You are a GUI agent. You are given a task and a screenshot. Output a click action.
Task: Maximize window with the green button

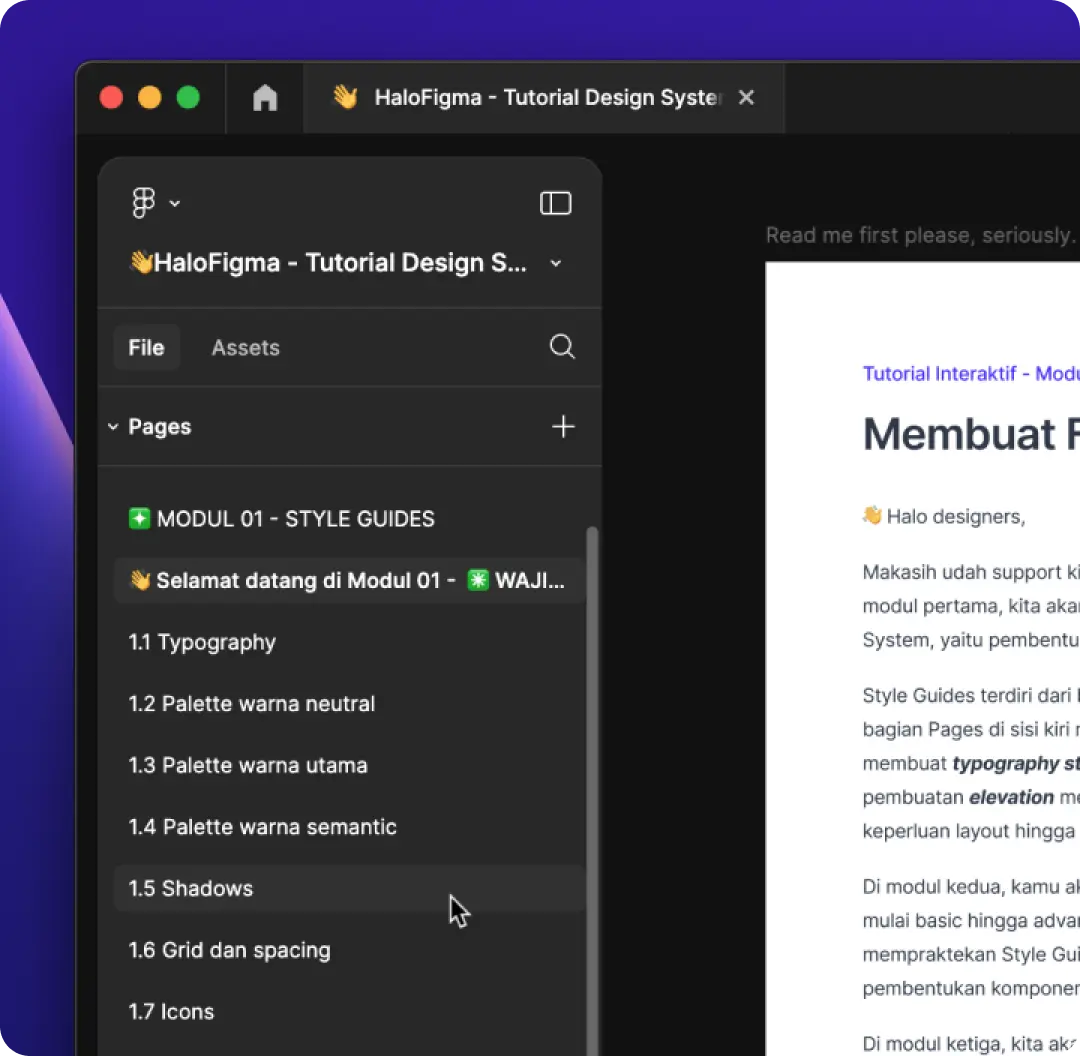click(x=188, y=97)
